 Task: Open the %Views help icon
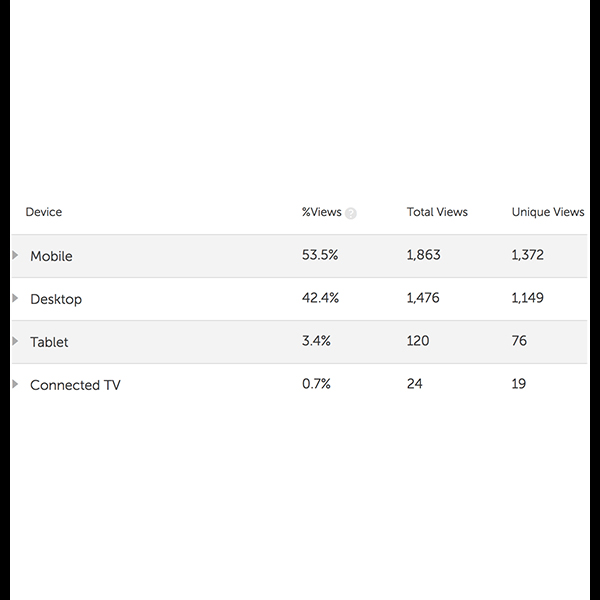(351, 213)
